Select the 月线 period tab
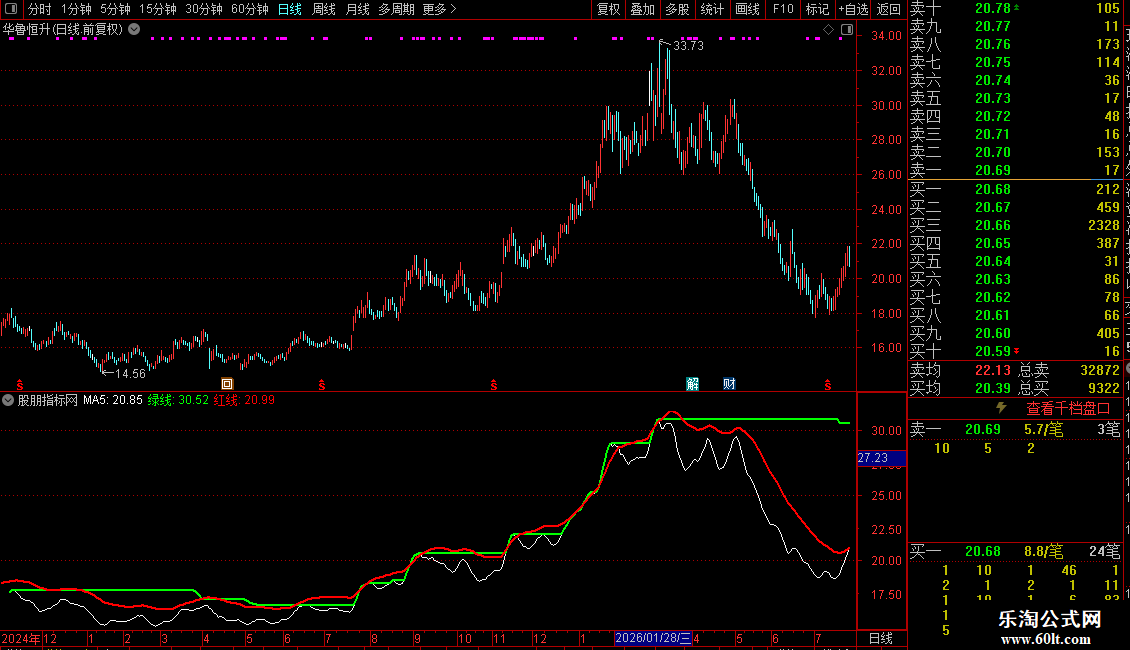Image resolution: width=1130 pixels, height=650 pixels. (x=357, y=9)
